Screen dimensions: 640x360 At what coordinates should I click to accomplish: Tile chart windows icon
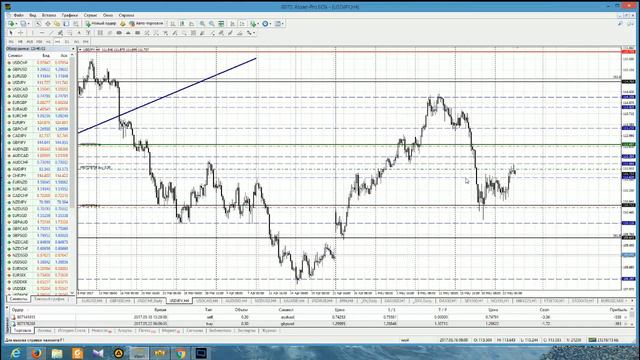(x=221, y=24)
